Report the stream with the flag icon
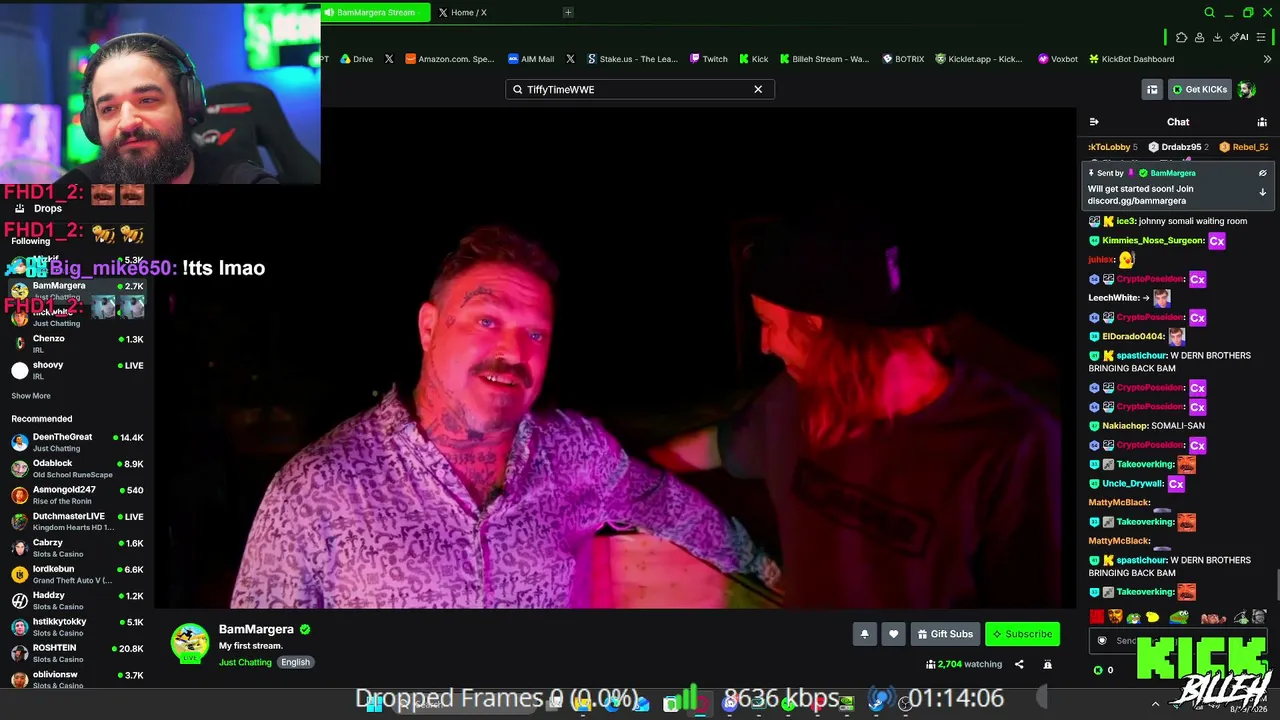The image size is (1280, 720). click(1047, 664)
